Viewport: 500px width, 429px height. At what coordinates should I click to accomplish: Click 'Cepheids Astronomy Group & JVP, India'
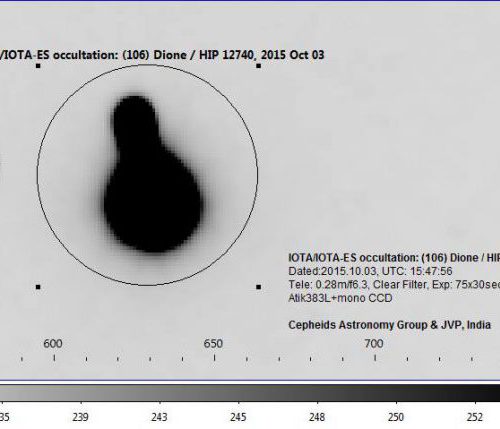click(389, 325)
